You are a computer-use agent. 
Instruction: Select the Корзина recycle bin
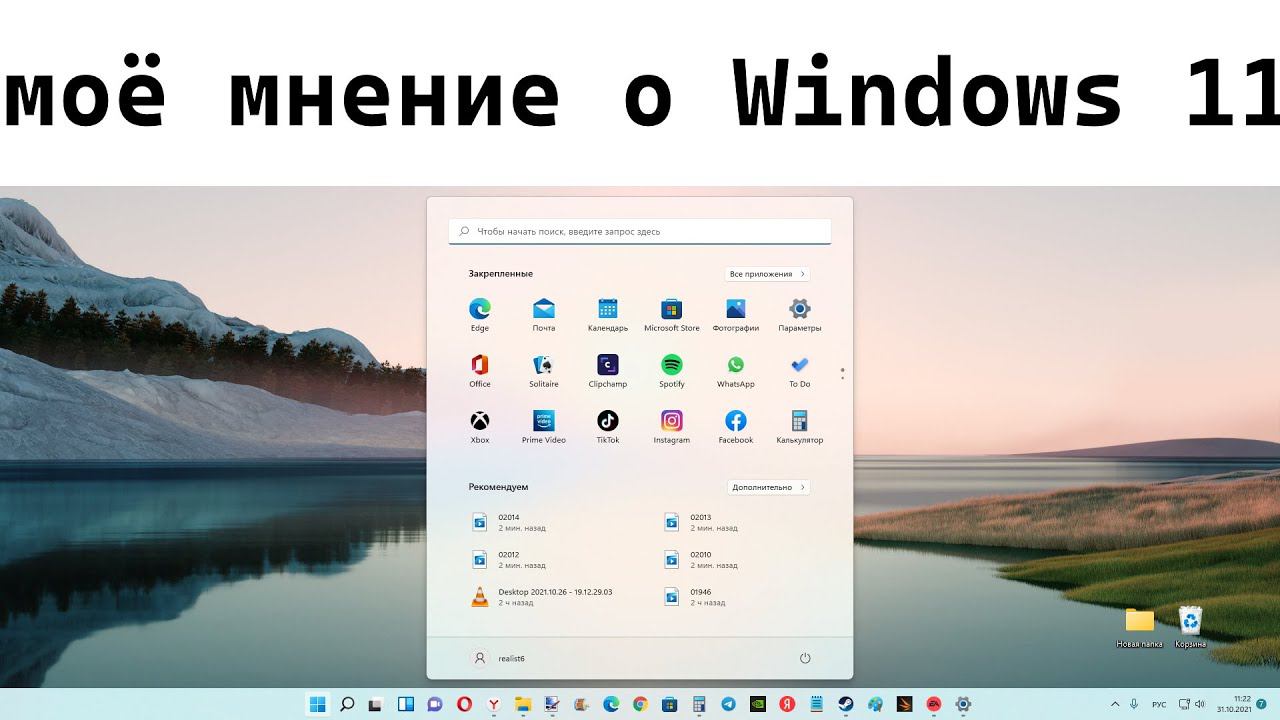[x=1190, y=628]
